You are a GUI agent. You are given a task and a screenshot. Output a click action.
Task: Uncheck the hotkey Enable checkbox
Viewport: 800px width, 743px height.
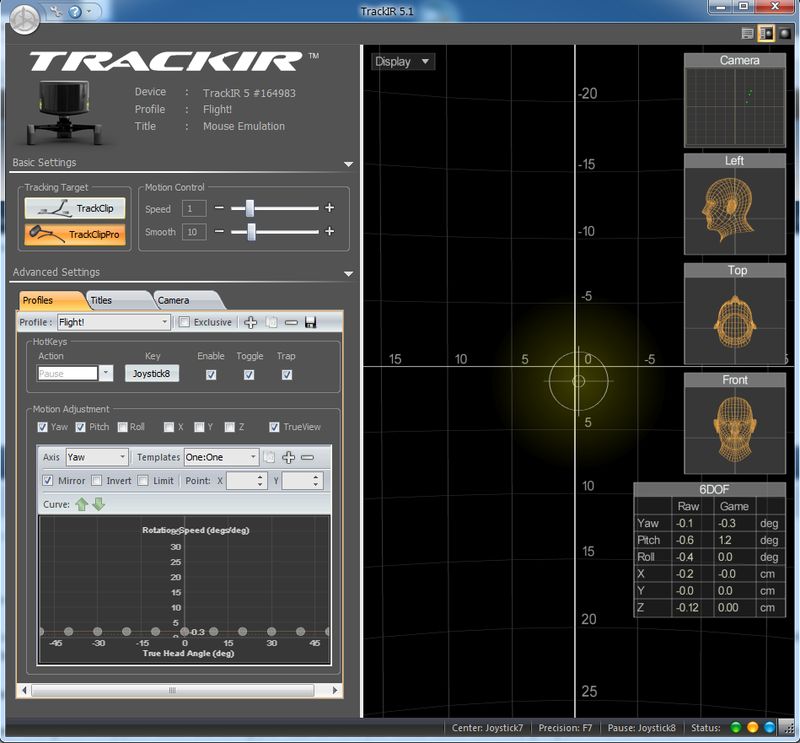(x=211, y=375)
